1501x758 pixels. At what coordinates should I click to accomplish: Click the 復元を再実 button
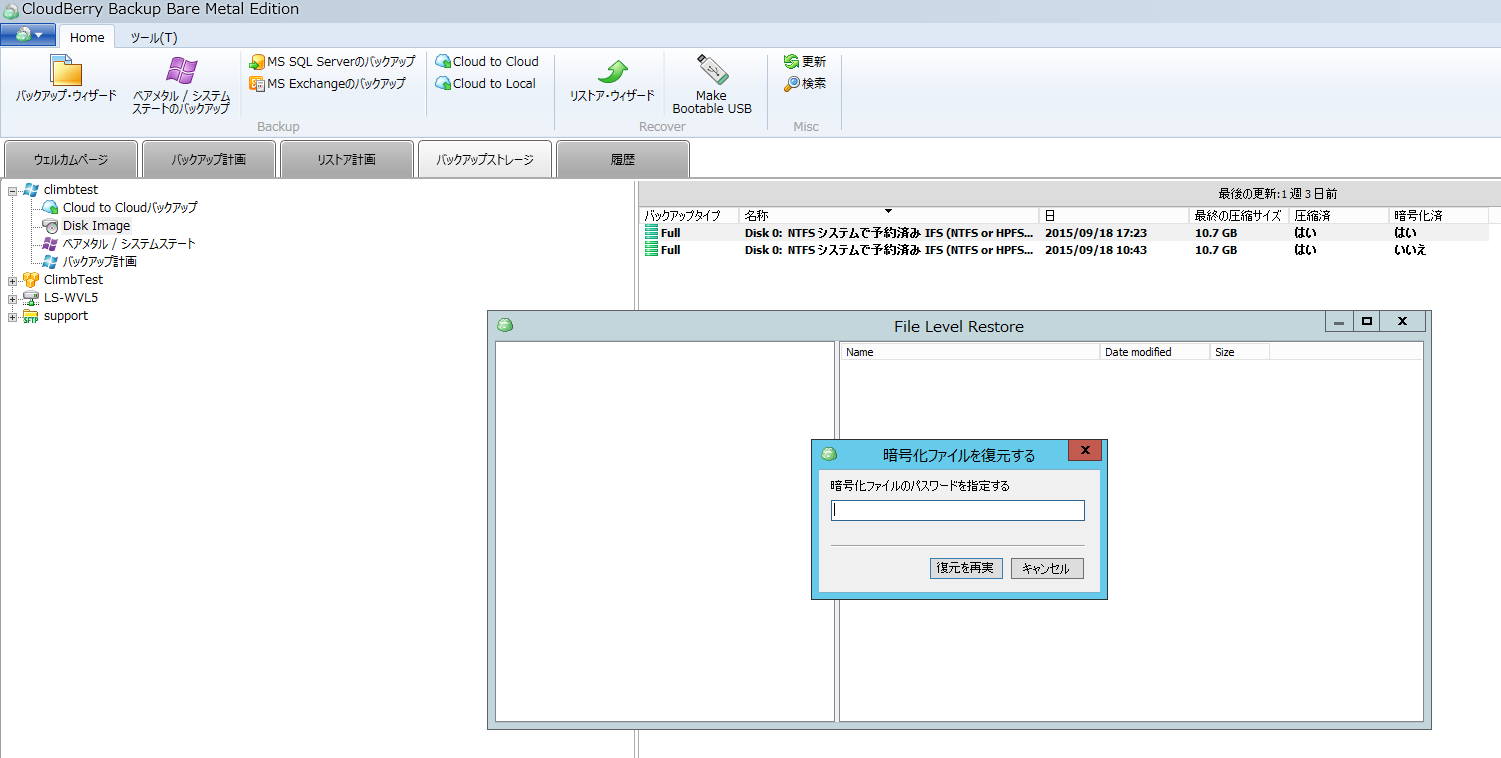click(x=965, y=568)
